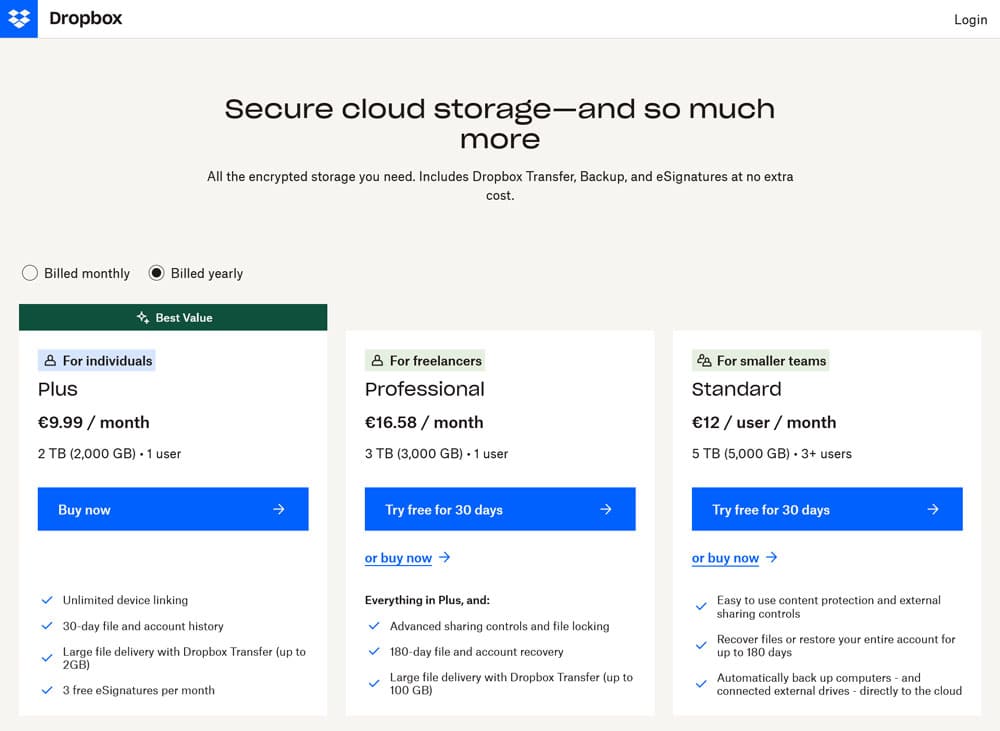Click the person icon beside For freelancers
This screenshot has height=731, width=1000.
click(377, 361)
